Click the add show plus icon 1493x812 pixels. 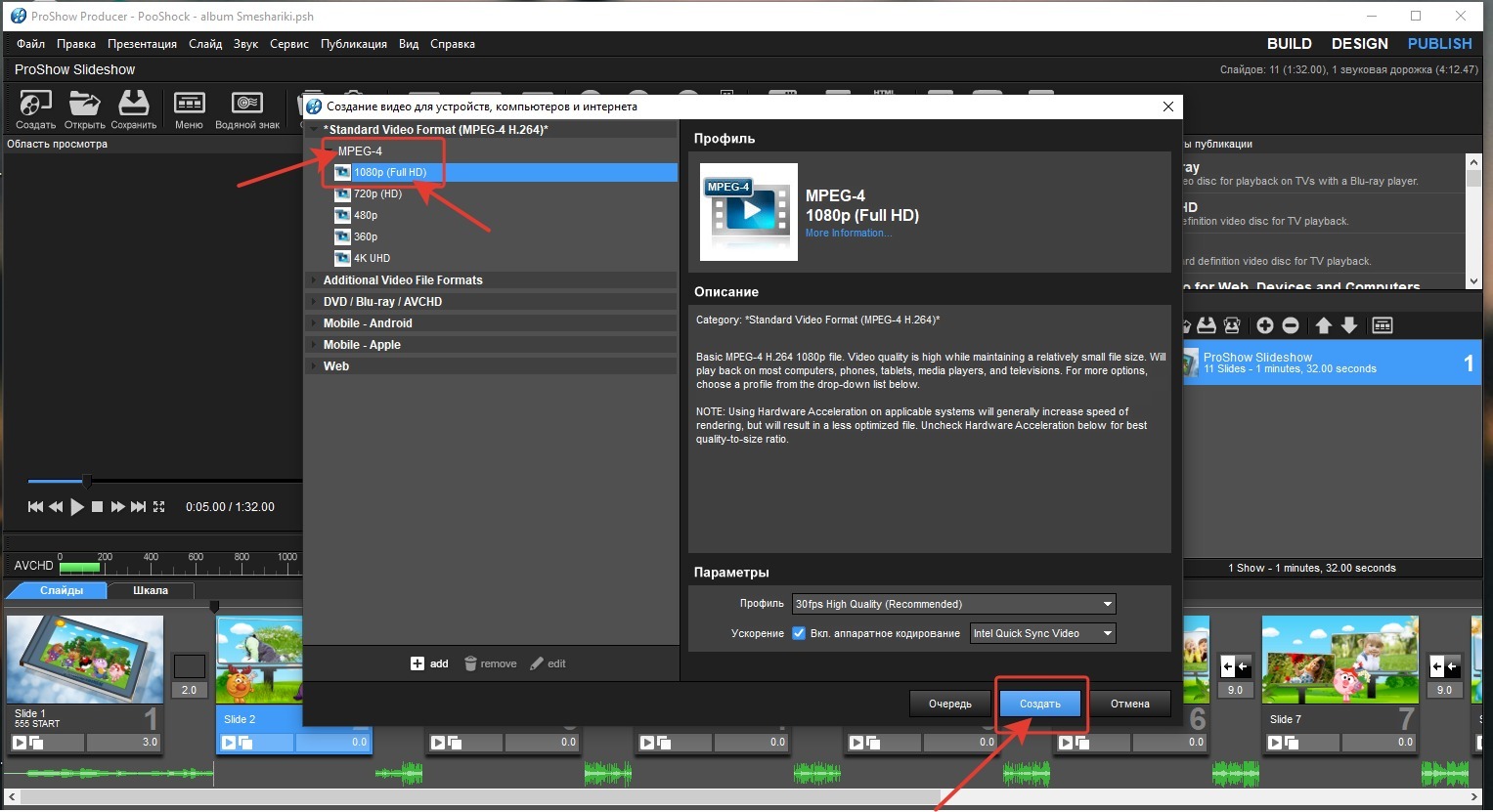click(1265, 325)
